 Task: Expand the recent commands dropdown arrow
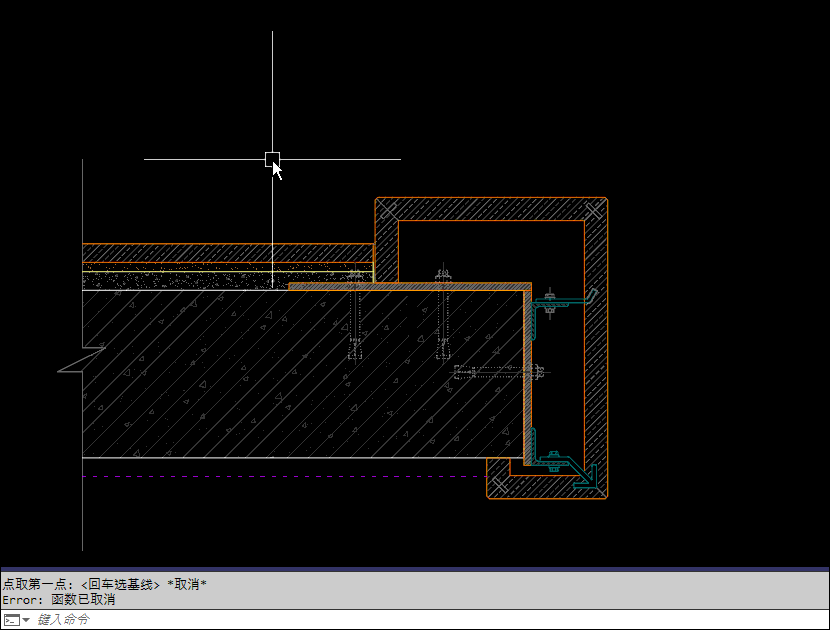pos(26,620)
